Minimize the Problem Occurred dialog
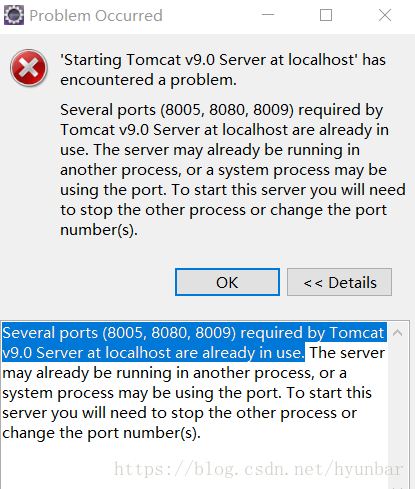415x489 pixels. click(x=268, y=15)
